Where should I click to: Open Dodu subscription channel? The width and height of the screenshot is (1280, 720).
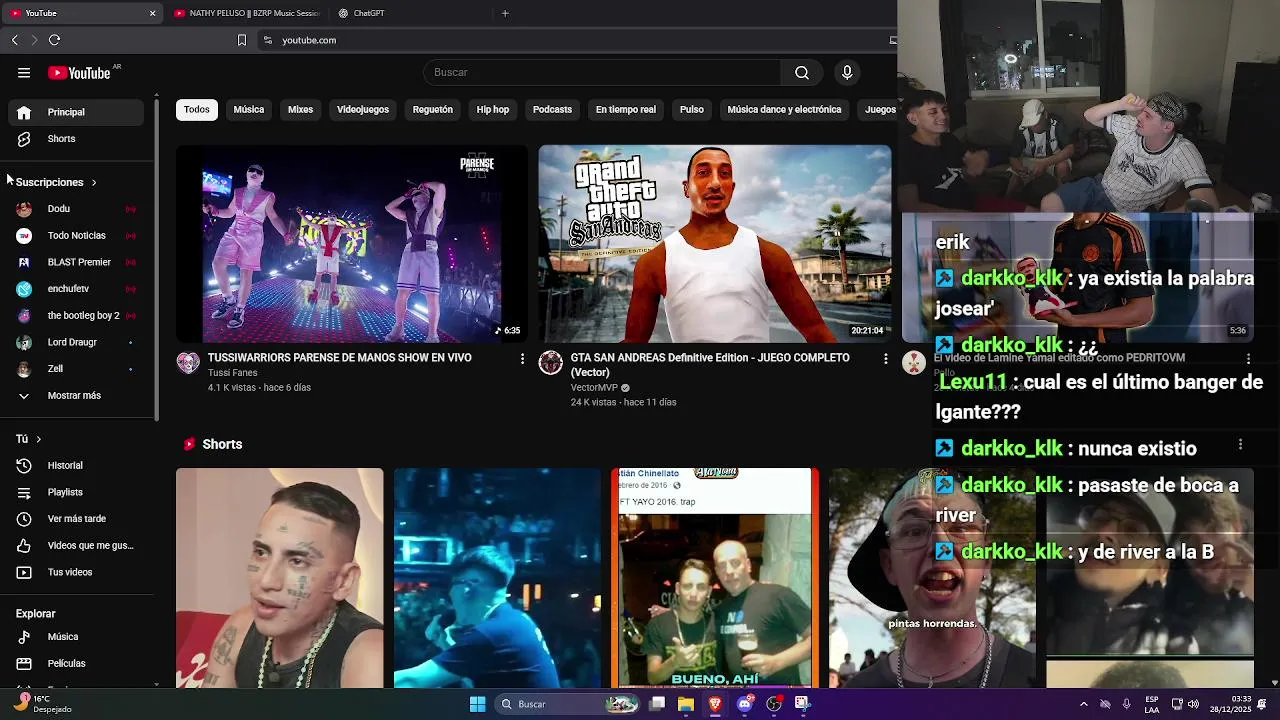(78, 209)
